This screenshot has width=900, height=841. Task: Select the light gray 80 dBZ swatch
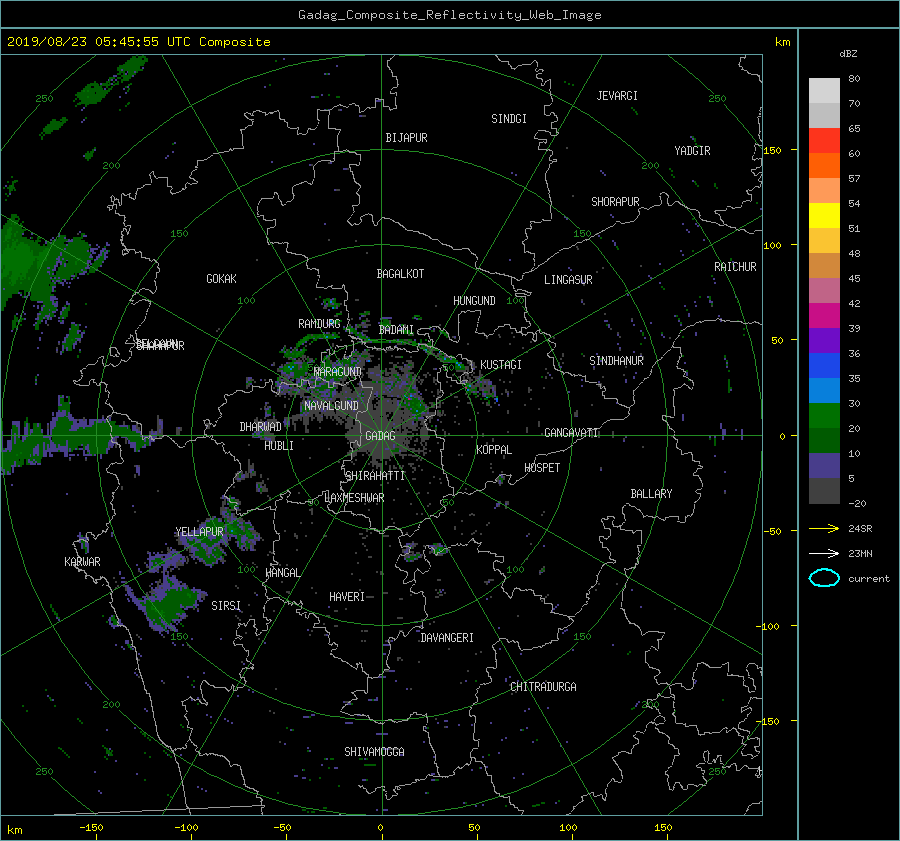pyautogui.click(x=824, y=91)
